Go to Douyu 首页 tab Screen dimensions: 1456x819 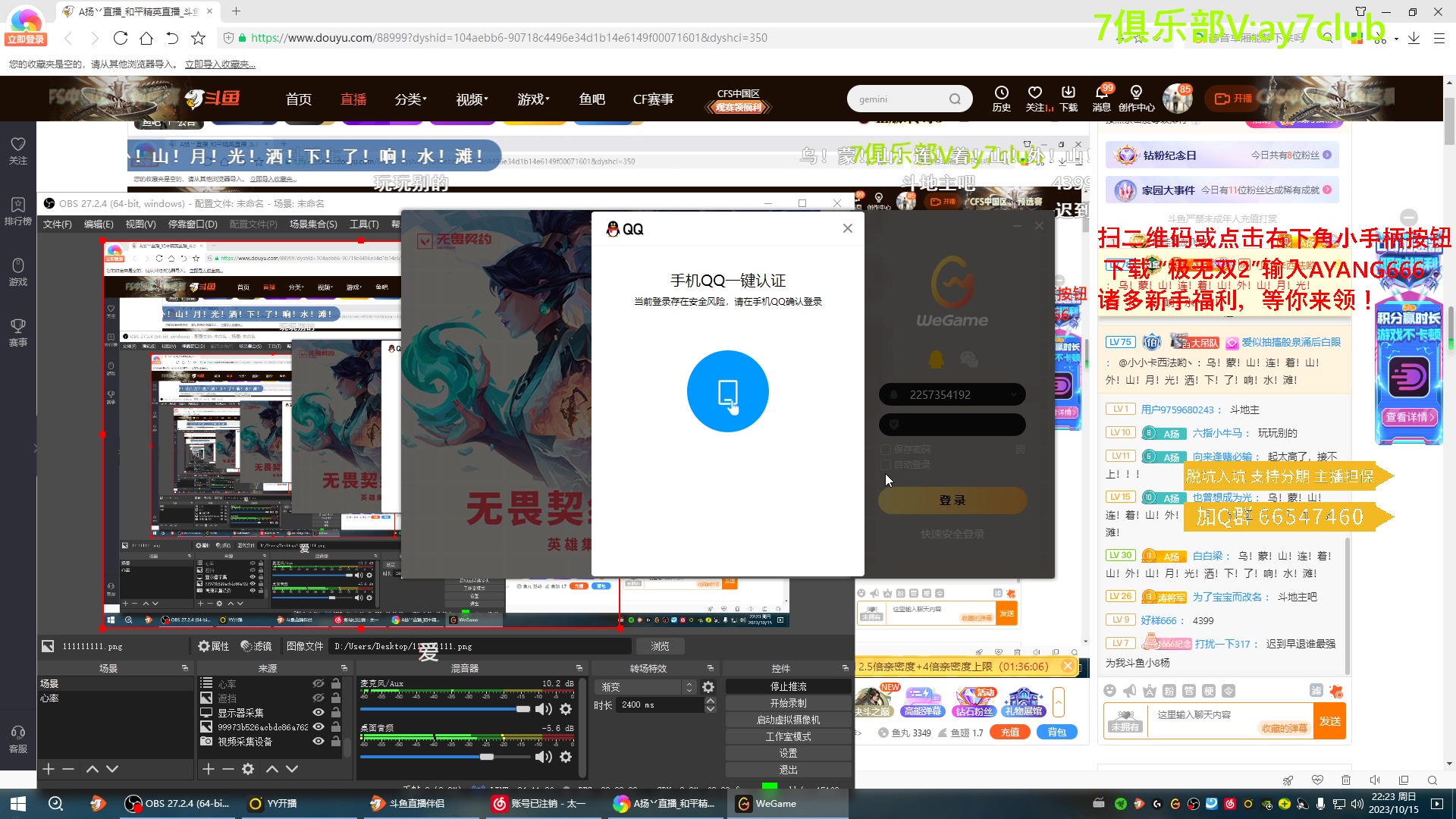click(x=299, y=99)
